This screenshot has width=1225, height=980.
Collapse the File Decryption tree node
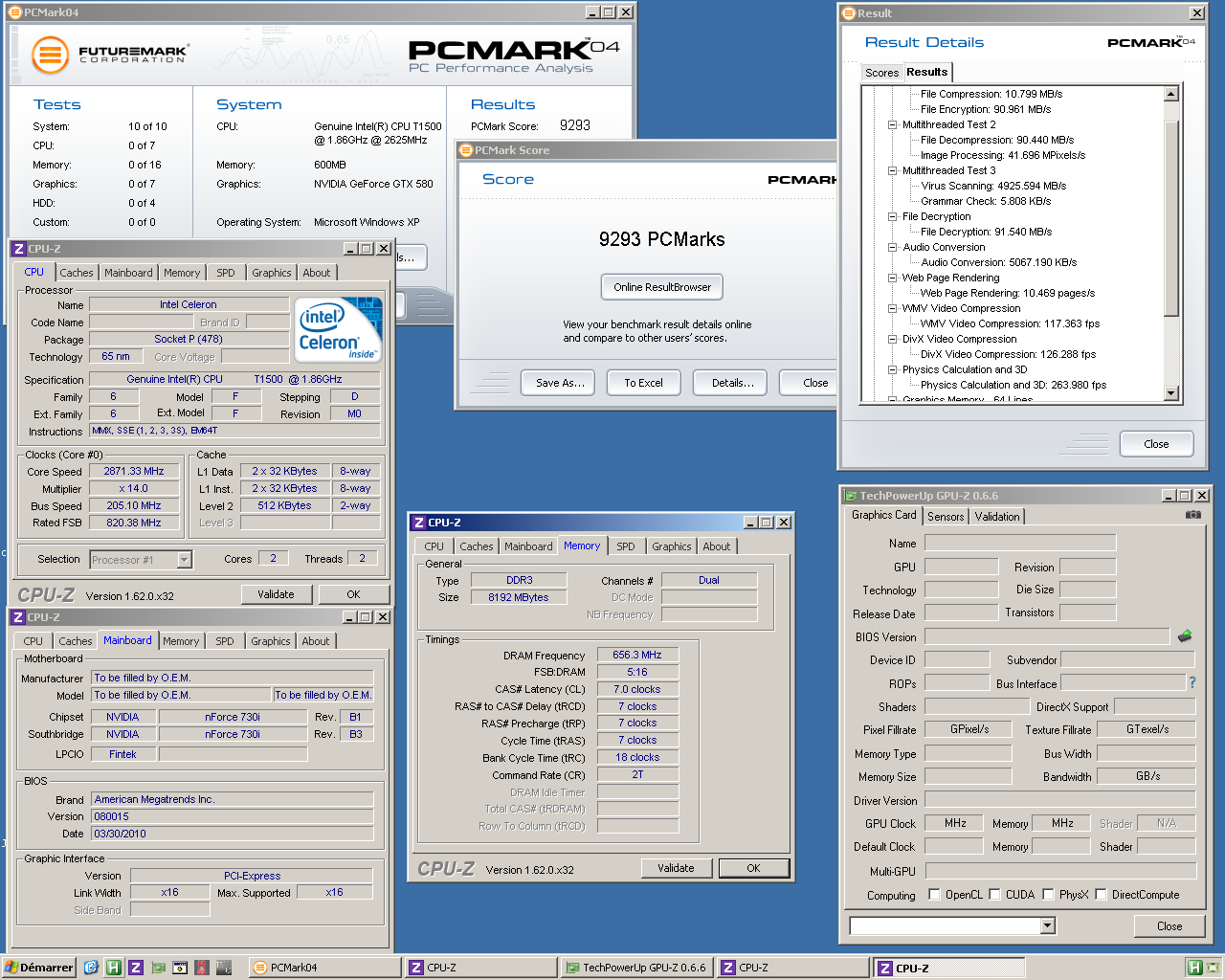point(893,216)
